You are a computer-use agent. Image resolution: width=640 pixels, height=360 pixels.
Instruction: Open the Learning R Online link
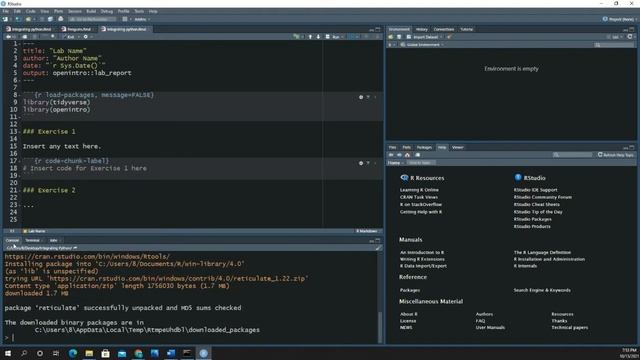(x=419, y=190)
